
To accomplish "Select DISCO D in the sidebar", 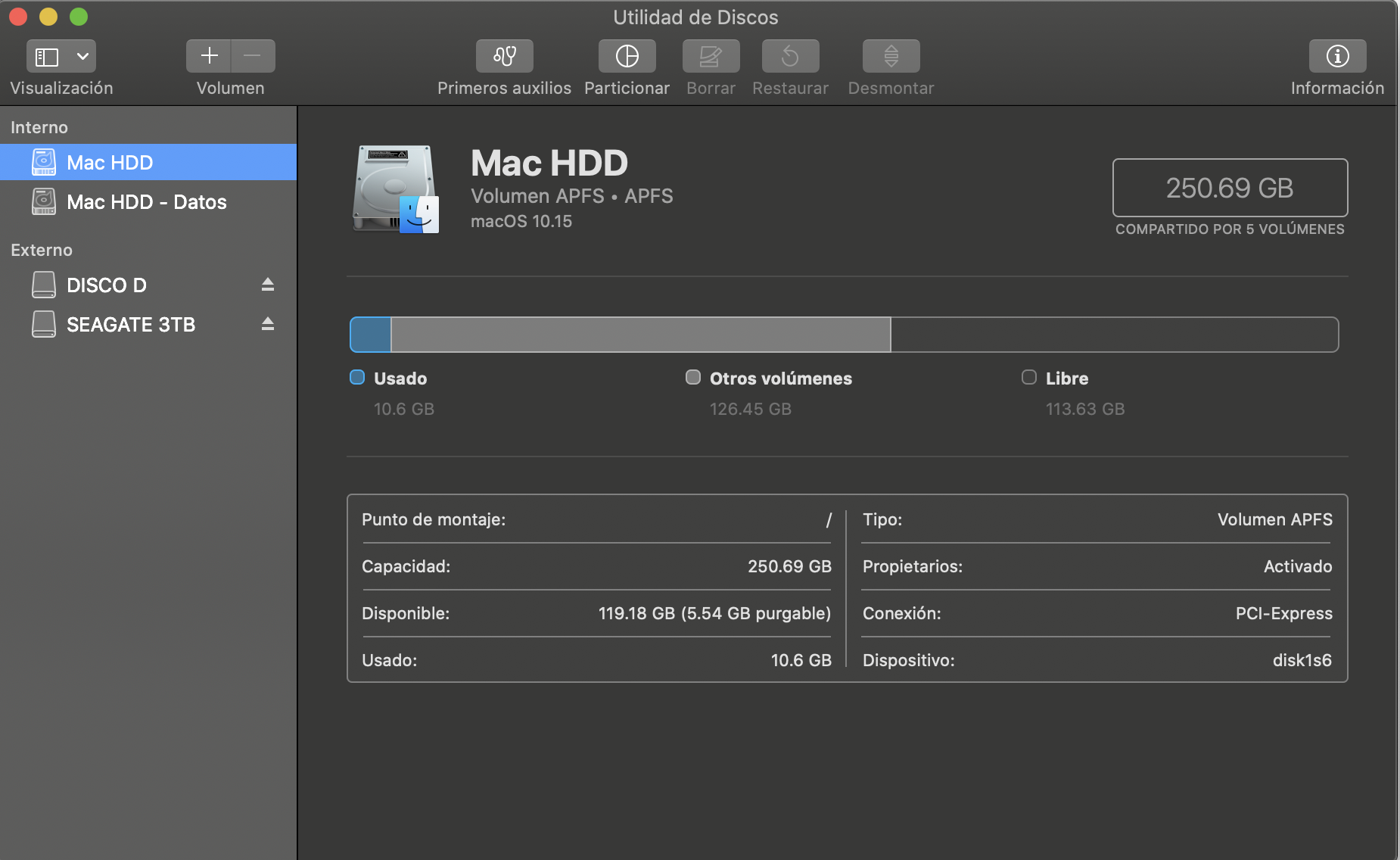I will tap(106, 285).
